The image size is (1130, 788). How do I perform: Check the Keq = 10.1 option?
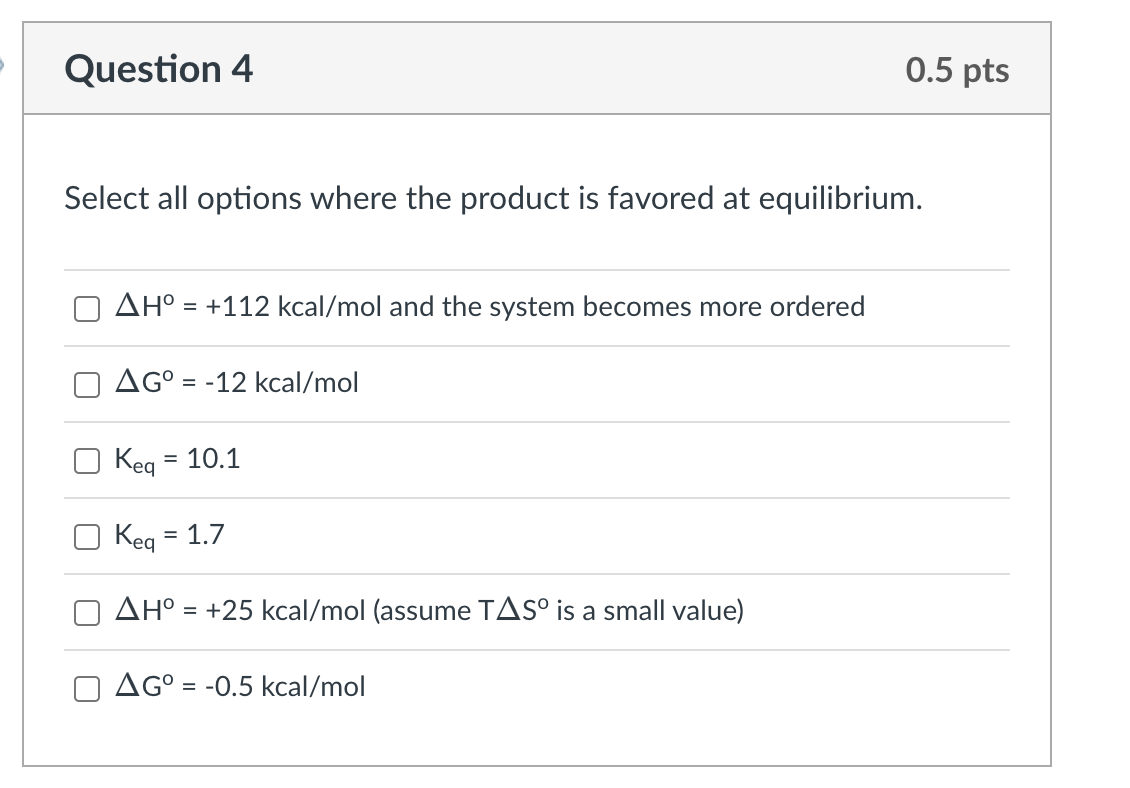[x=86, y=460]
